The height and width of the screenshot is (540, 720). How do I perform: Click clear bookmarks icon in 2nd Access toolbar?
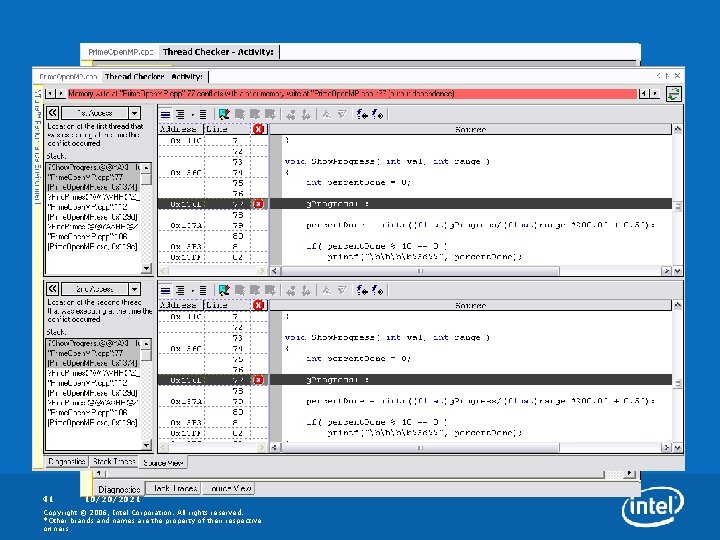point(270,290)
